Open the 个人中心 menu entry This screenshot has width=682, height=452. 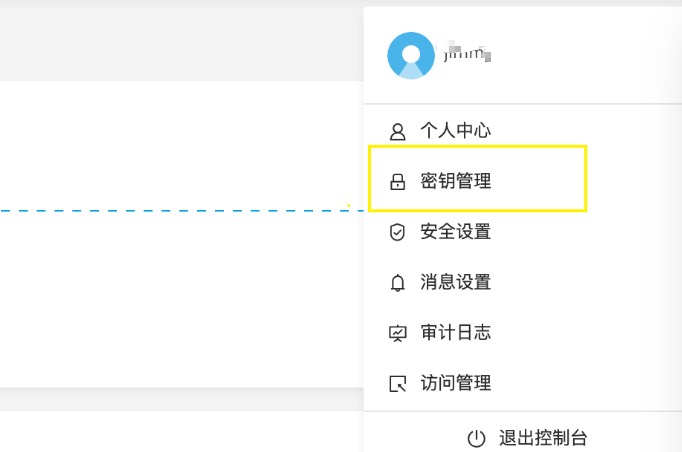pos(455,131)
